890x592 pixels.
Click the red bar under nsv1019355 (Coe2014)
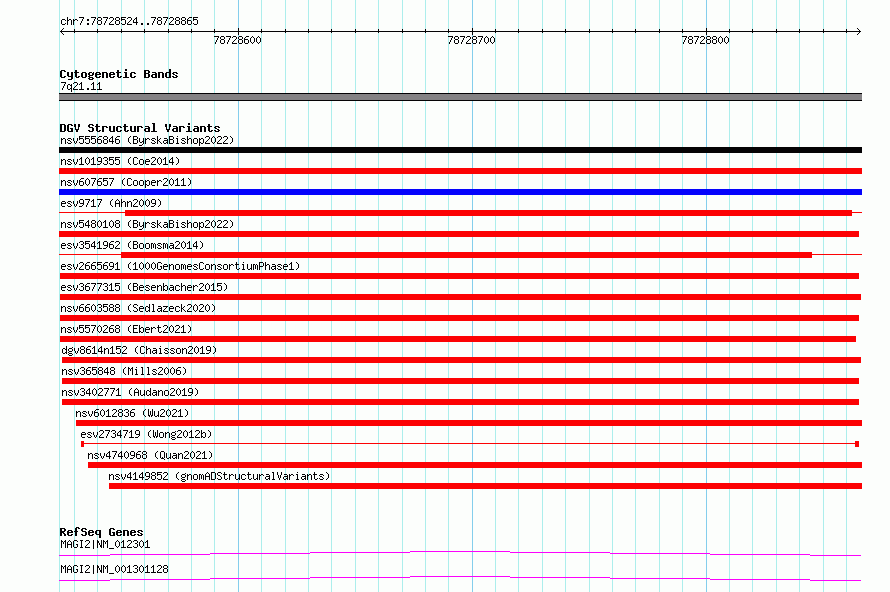tap(460, 171)
